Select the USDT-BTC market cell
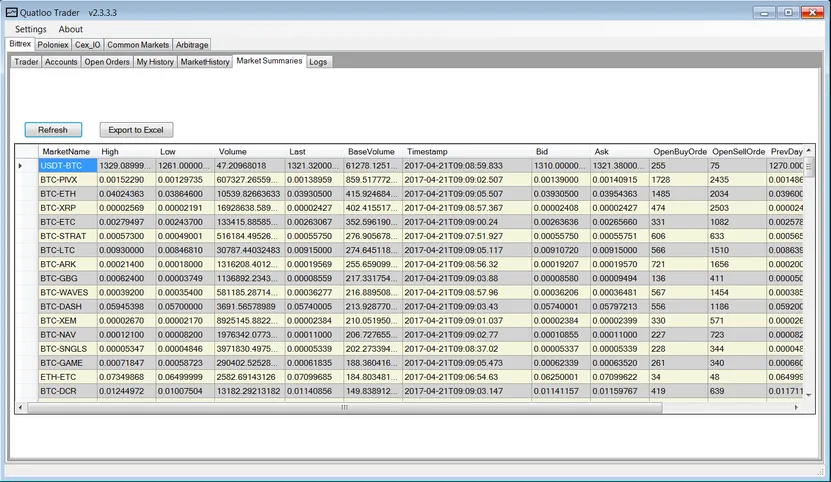Image resolution: width=831 pixels, height=482 pixels. [x=68, y=166]
